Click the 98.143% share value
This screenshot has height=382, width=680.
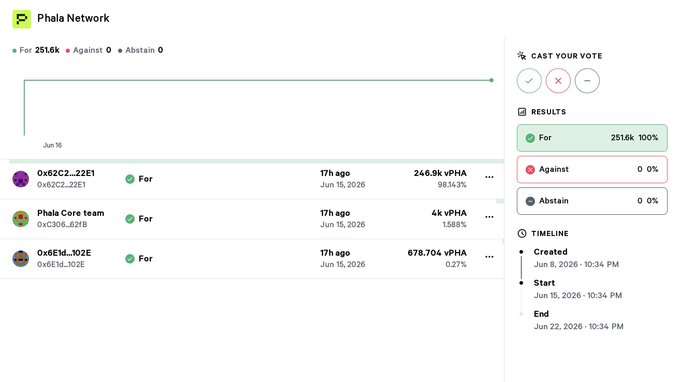click(x=452, y=185)
